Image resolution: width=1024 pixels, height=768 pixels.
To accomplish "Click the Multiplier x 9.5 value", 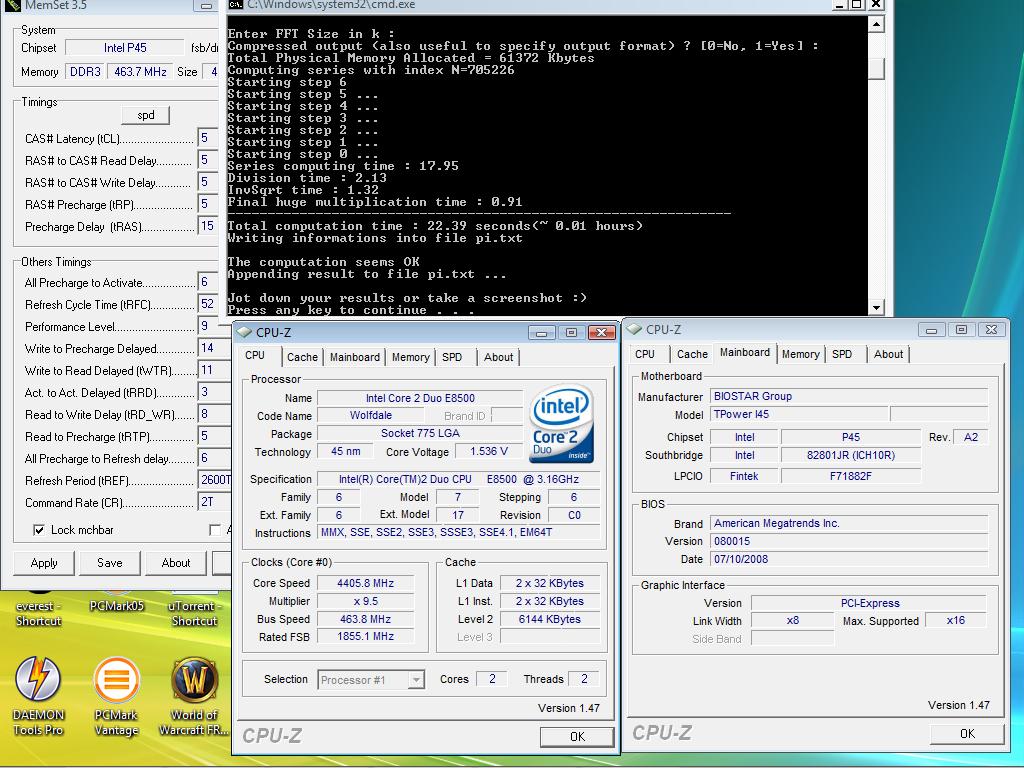I will pyautogui.click(x=365, y=601).
